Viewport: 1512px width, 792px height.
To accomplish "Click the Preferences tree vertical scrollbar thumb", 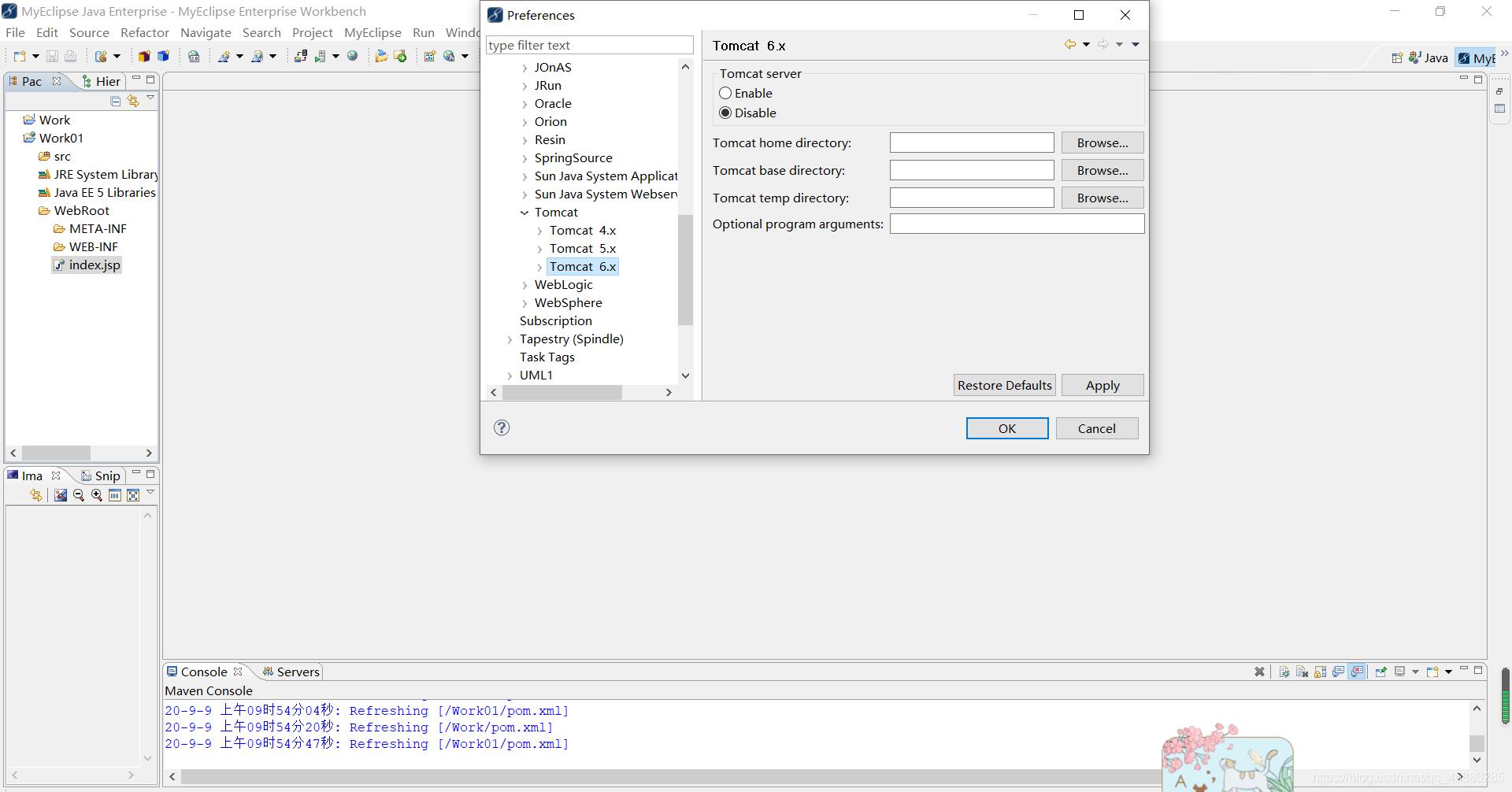I will (685, 270).
